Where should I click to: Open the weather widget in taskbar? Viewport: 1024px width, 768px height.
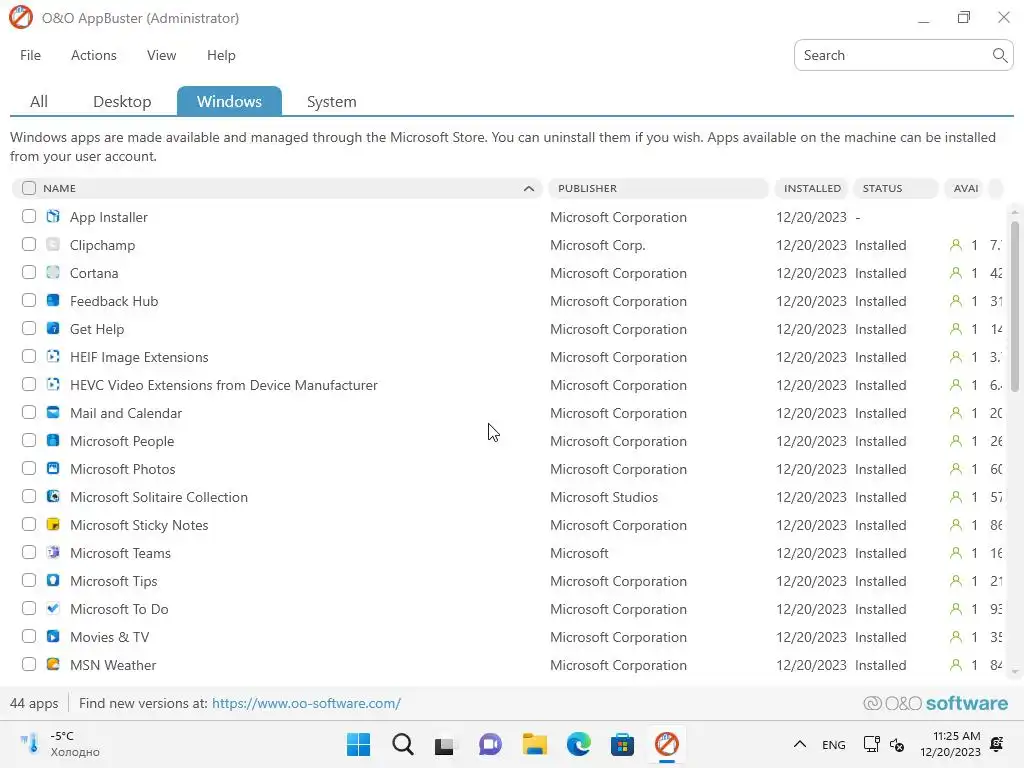point(59,744)
